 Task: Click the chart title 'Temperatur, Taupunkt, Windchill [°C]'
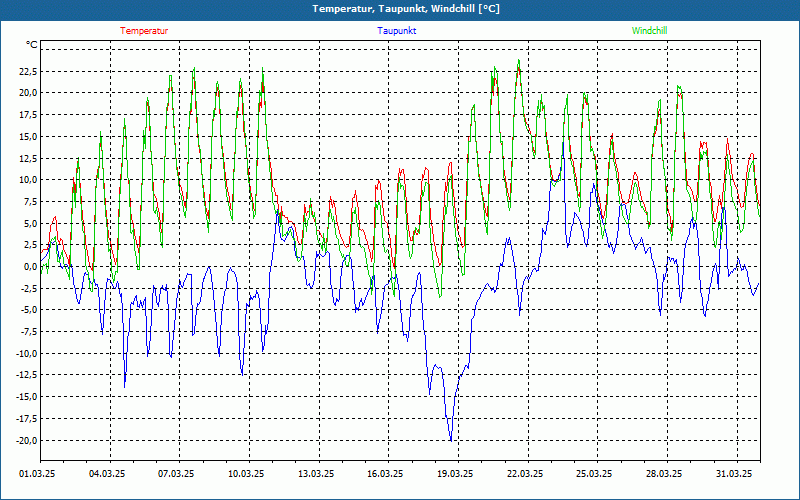coord(406,9)
